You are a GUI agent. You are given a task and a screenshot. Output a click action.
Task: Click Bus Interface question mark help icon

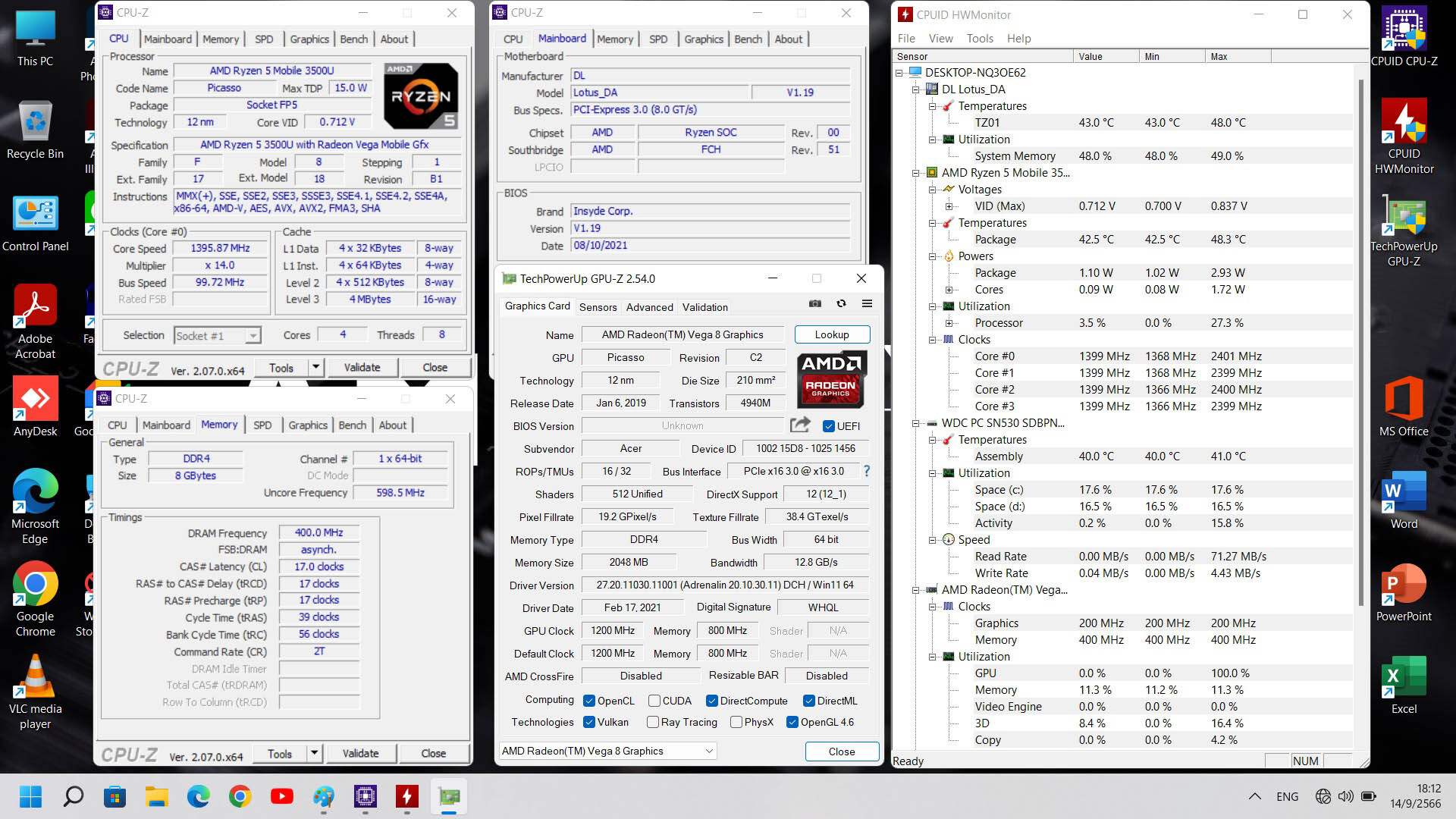click(x=867, y=471)
